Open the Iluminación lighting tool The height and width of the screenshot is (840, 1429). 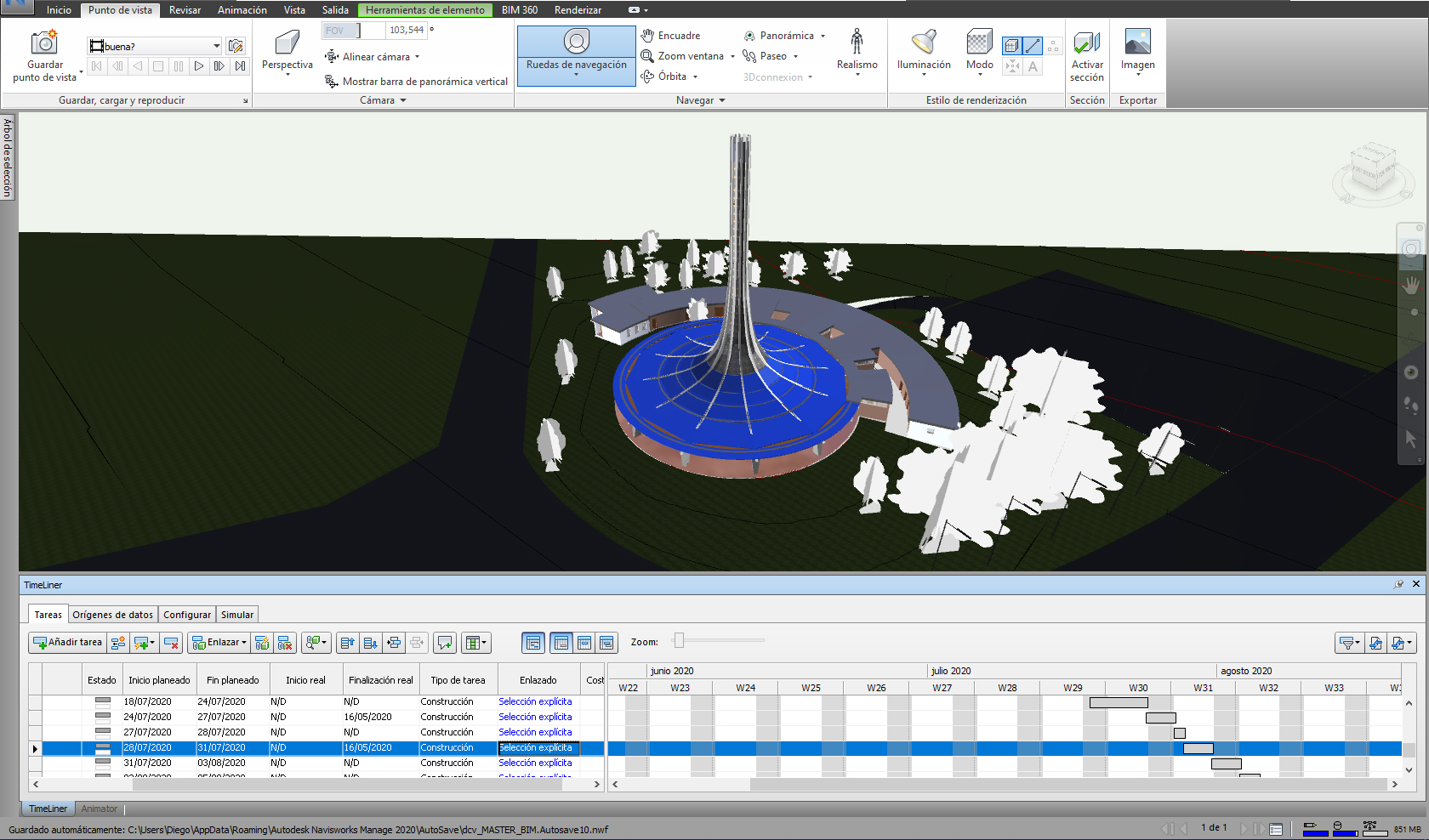tap(923, 43)
